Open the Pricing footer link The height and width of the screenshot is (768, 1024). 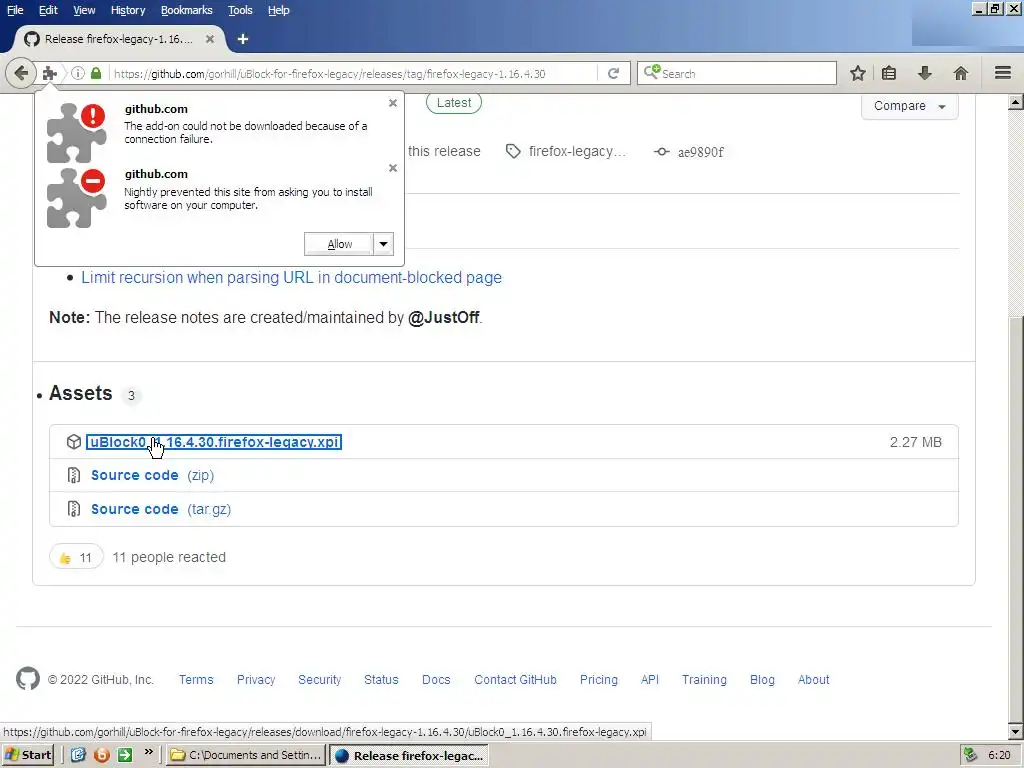pos(599,679)
